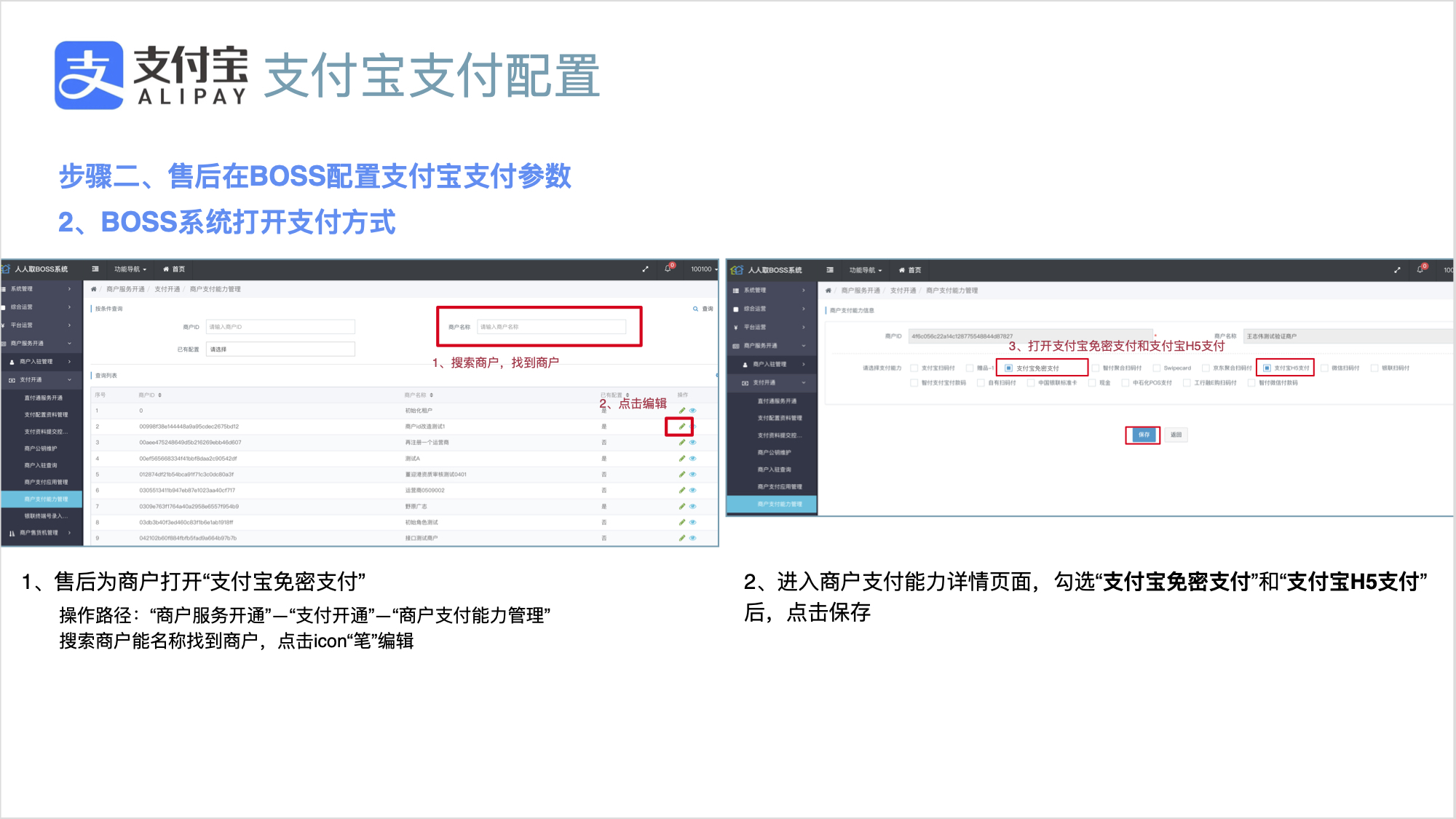Toggle fullscreen icon in left BOSS window
The image size is (1456, 819).
tap(645, 269)
